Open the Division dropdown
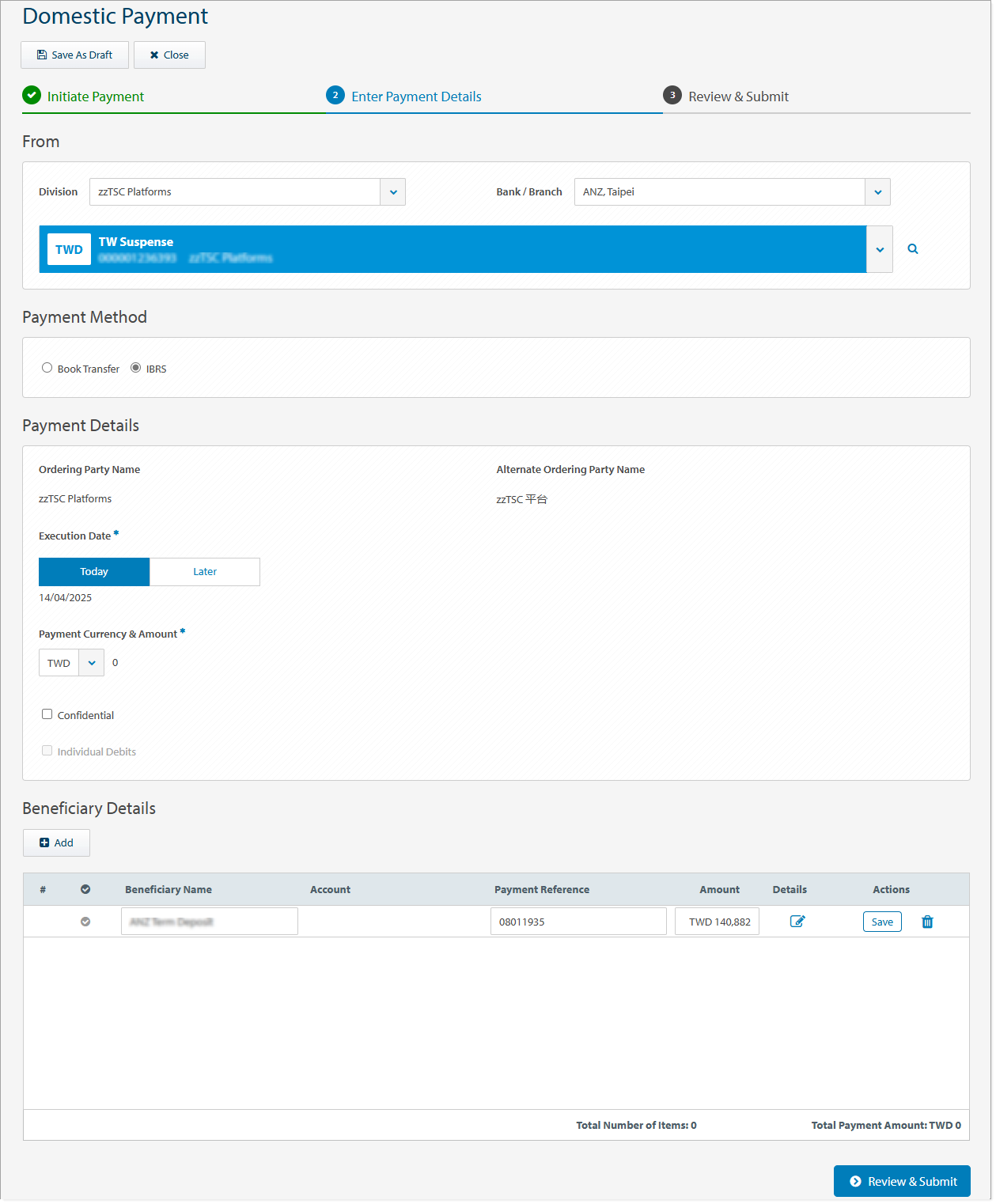996x1204 pixels. click(x=393, y=191)
